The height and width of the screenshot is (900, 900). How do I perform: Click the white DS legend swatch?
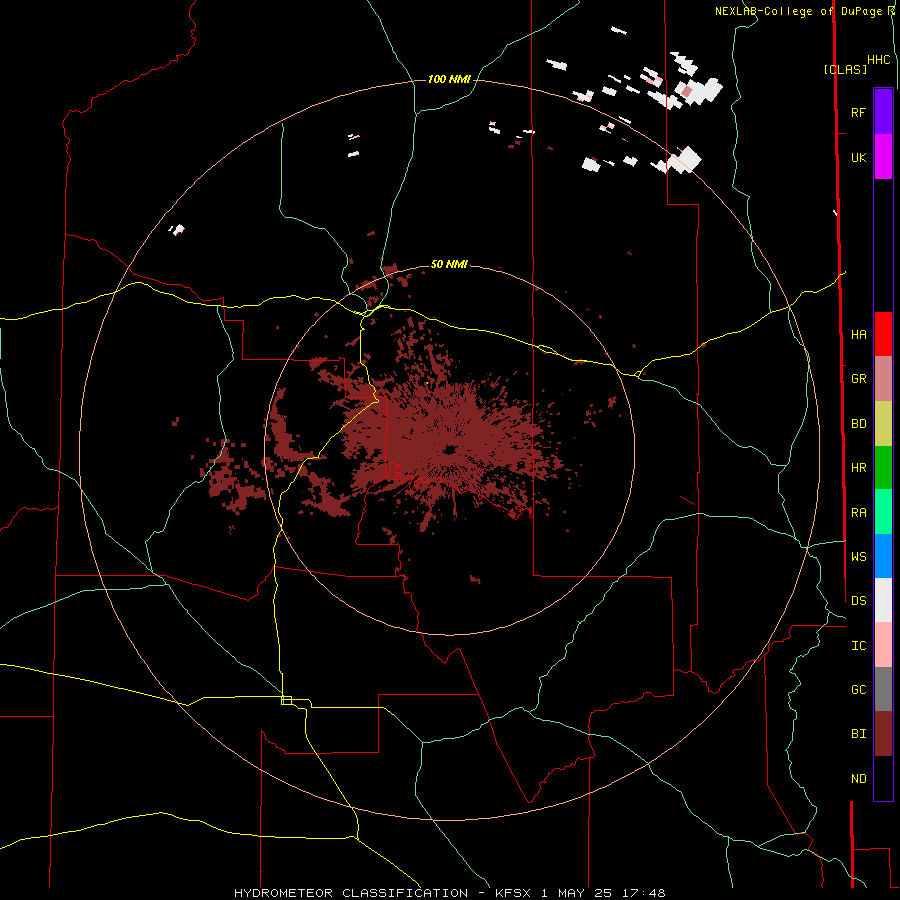click(883, 600)
